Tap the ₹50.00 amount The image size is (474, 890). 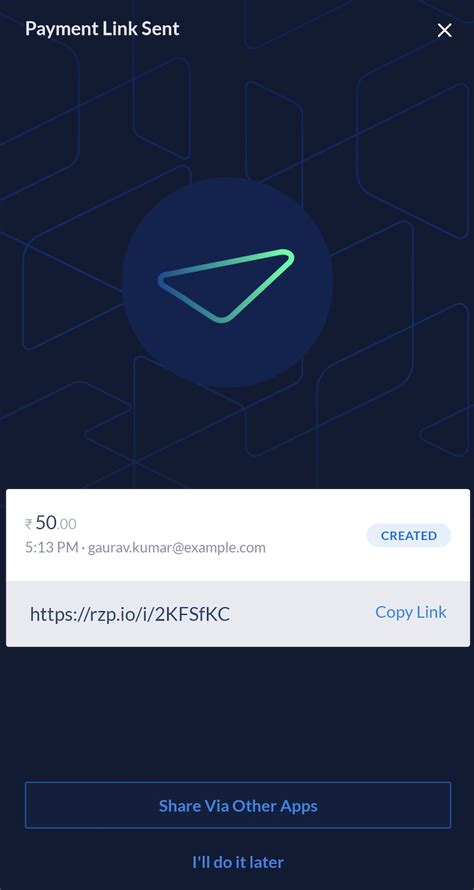pyautogui.click(x=51, y=523)
